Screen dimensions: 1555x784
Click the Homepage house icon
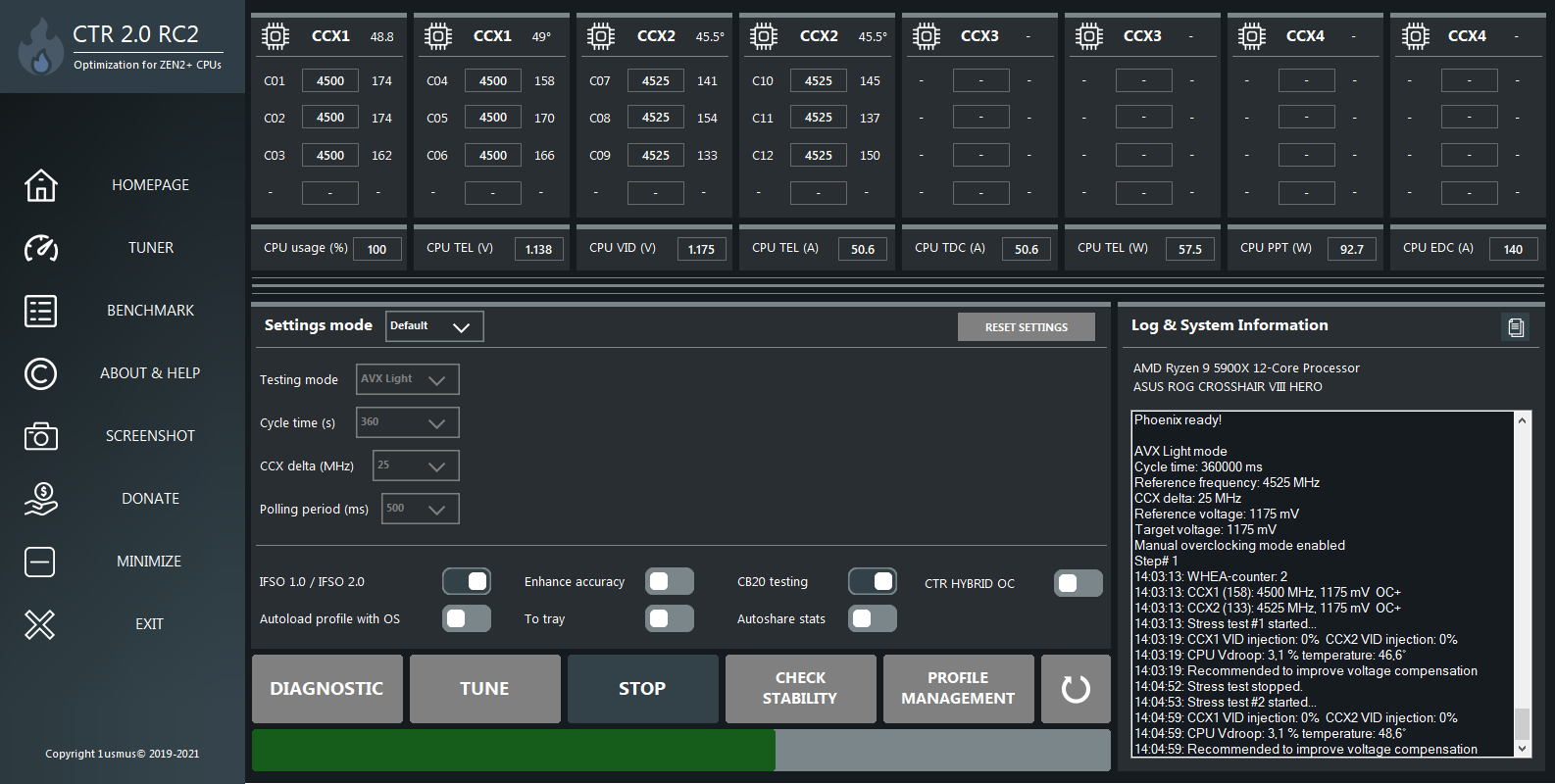40,185
